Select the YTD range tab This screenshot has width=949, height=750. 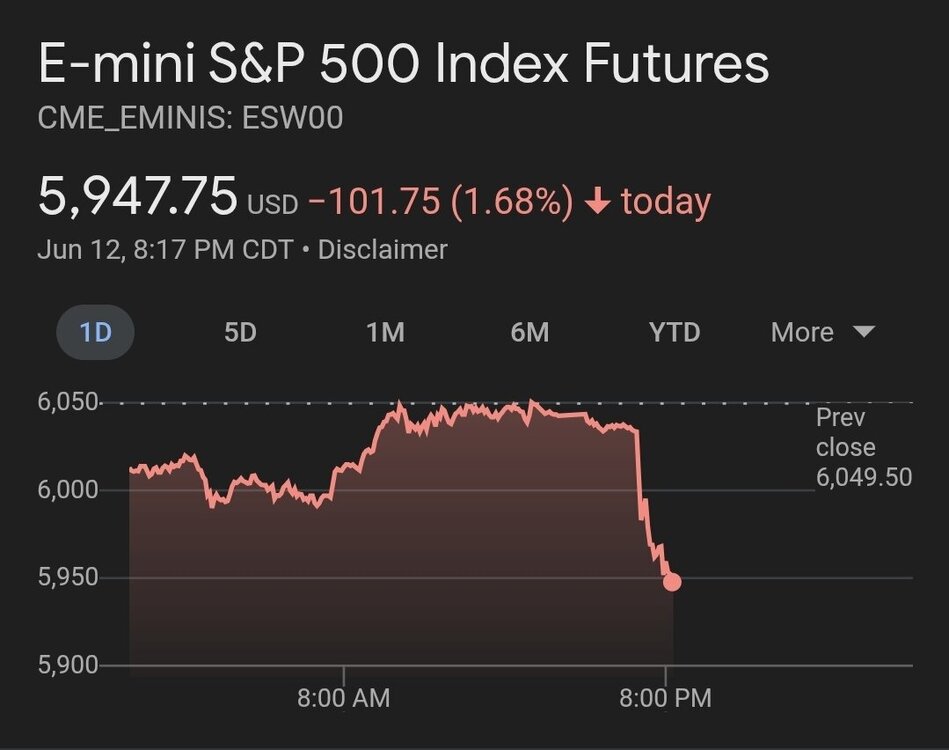674,332
